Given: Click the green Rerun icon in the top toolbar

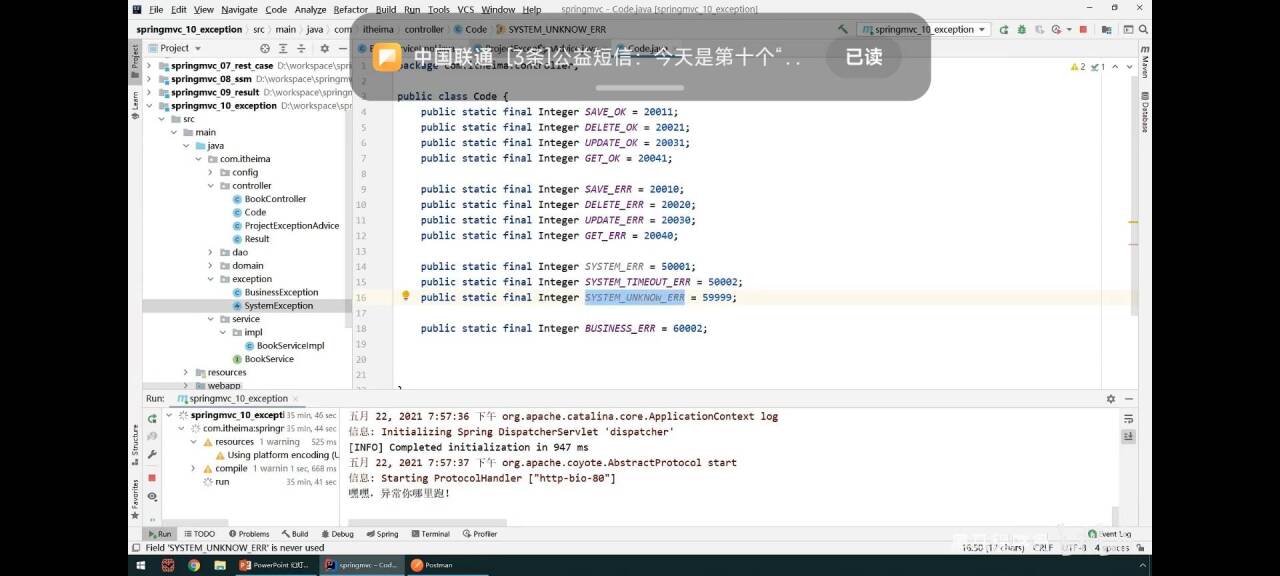Looking at the screenshot, I should 1003,29.
